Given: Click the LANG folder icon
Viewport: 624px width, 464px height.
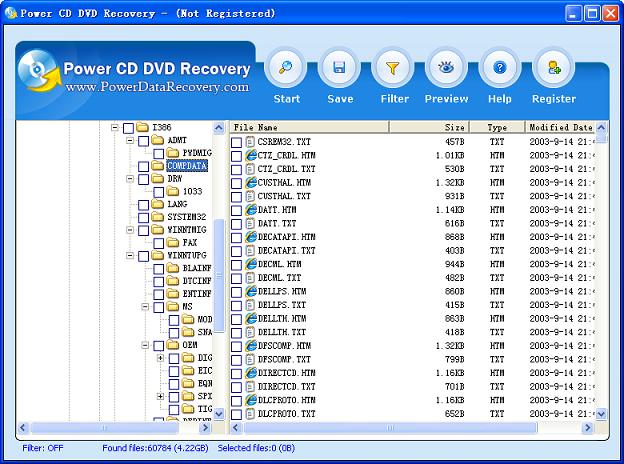Looking at the screenshot, I should (158, 204).
